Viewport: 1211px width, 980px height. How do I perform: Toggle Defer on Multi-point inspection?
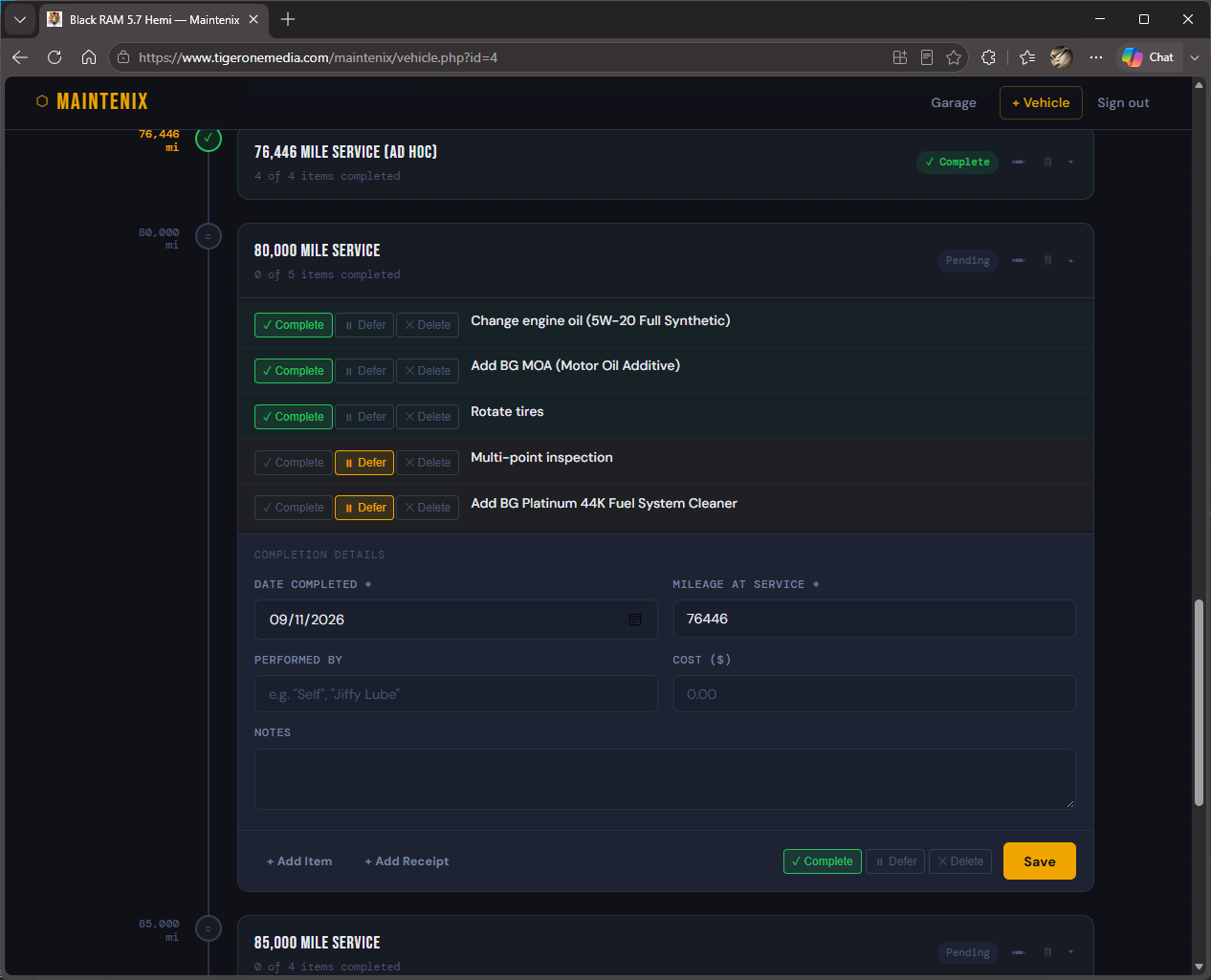364,463
